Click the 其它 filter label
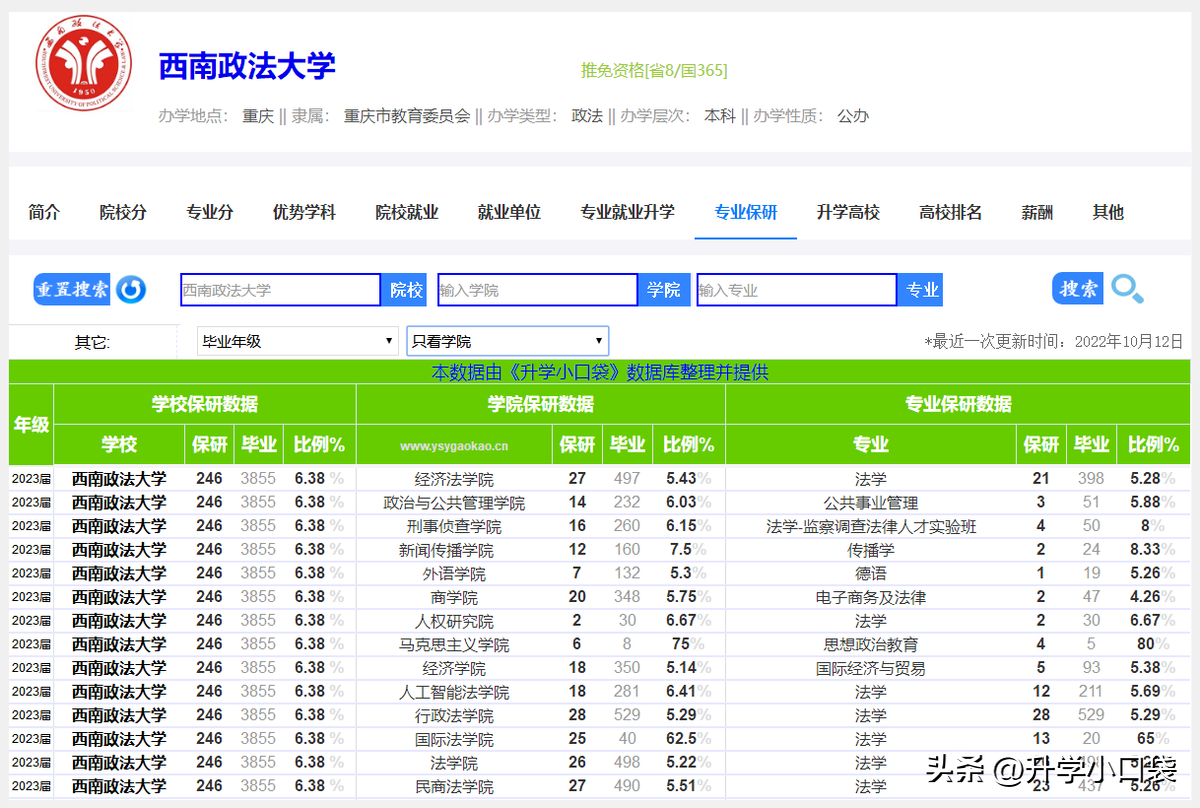The image size is (1200, 808). (91, 342)
